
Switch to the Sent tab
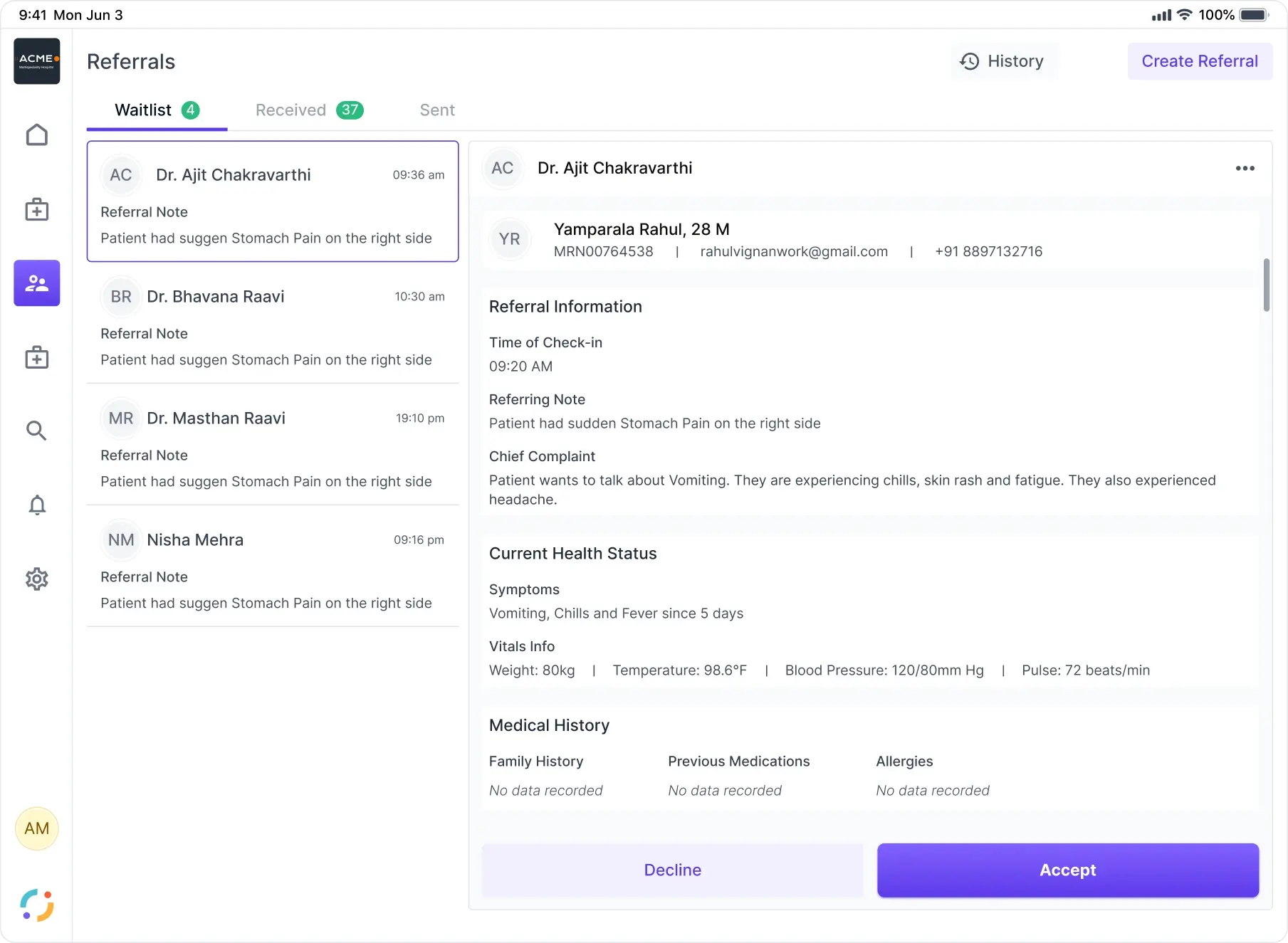[x=437, y=110]
